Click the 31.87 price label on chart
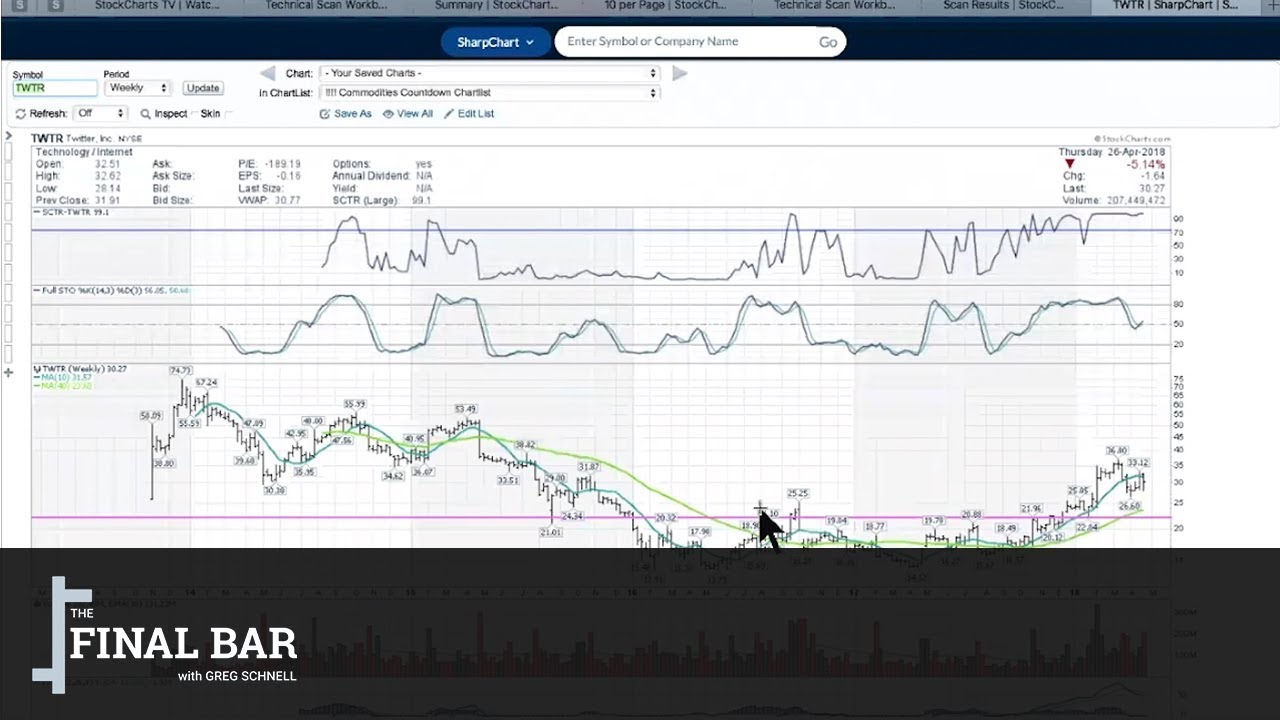 tap(588, 467)
